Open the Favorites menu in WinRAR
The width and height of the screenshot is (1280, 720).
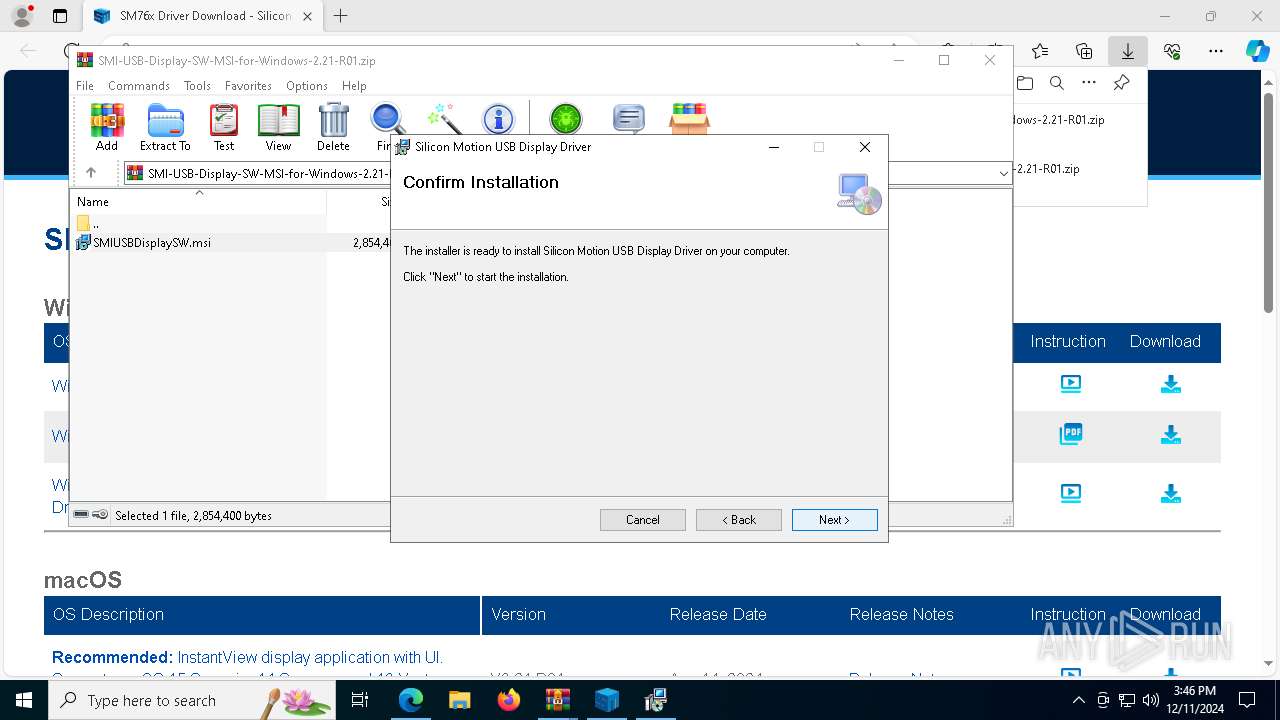(x=248, y=86)
